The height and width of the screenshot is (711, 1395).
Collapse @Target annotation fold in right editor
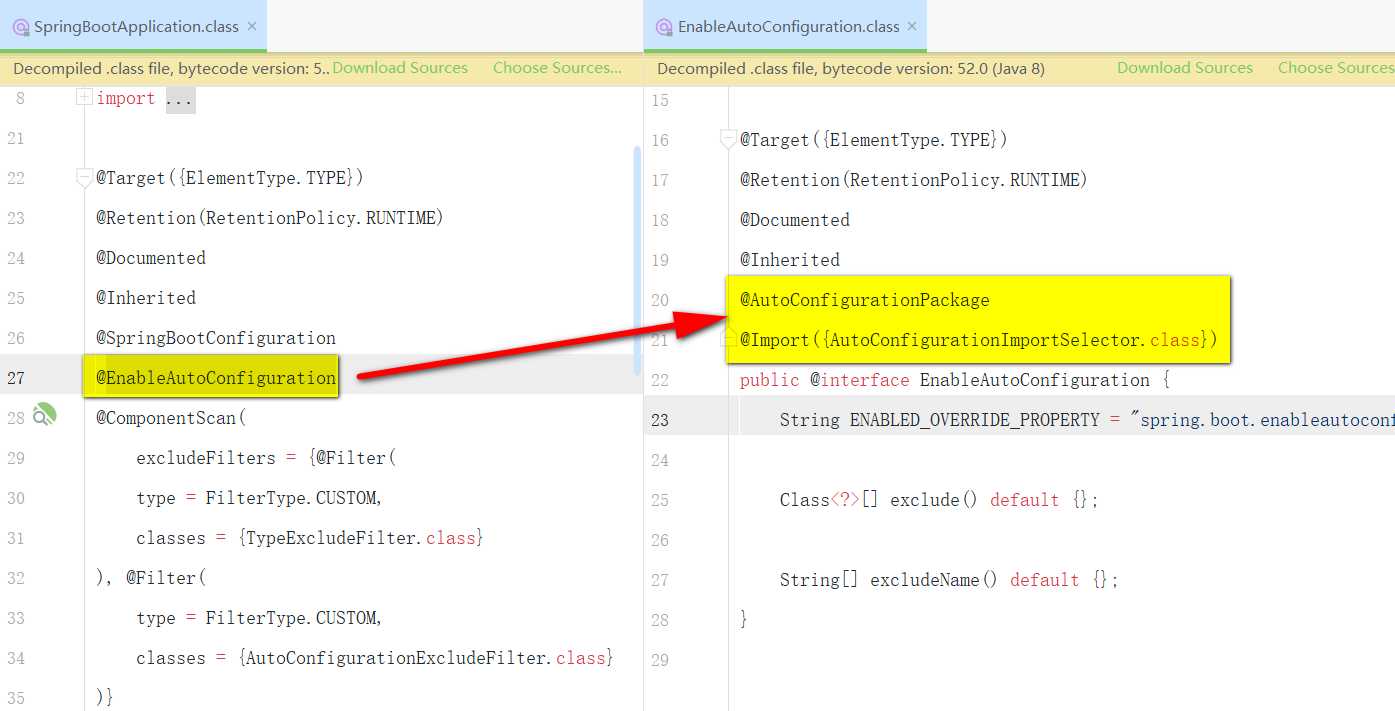pos(728,140)
